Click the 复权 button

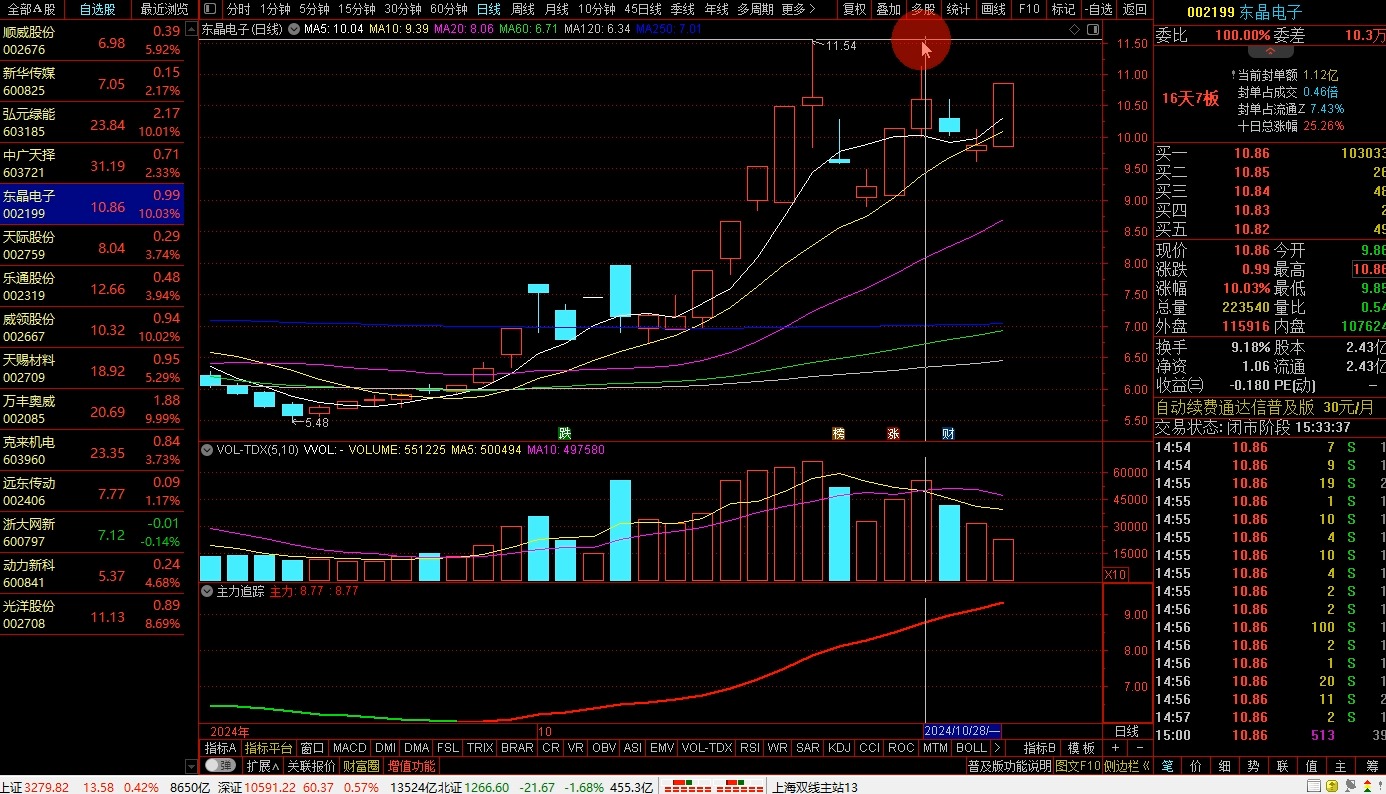854,9
